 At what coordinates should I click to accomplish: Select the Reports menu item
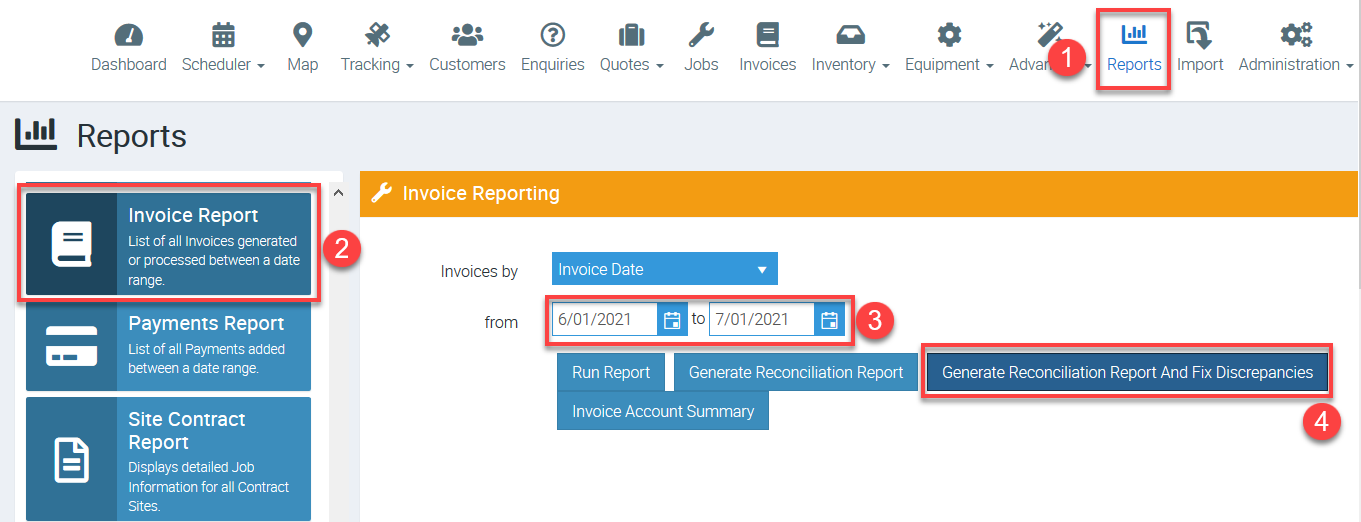point(1134,48)
